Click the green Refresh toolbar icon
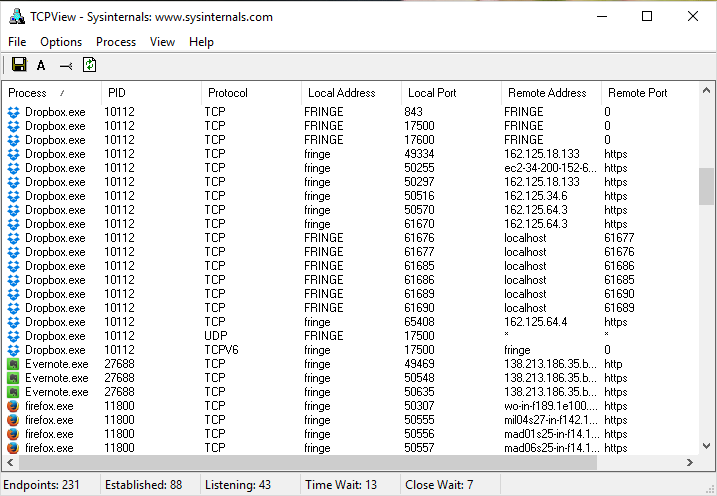Screen dimensions: 717x496 89,65
